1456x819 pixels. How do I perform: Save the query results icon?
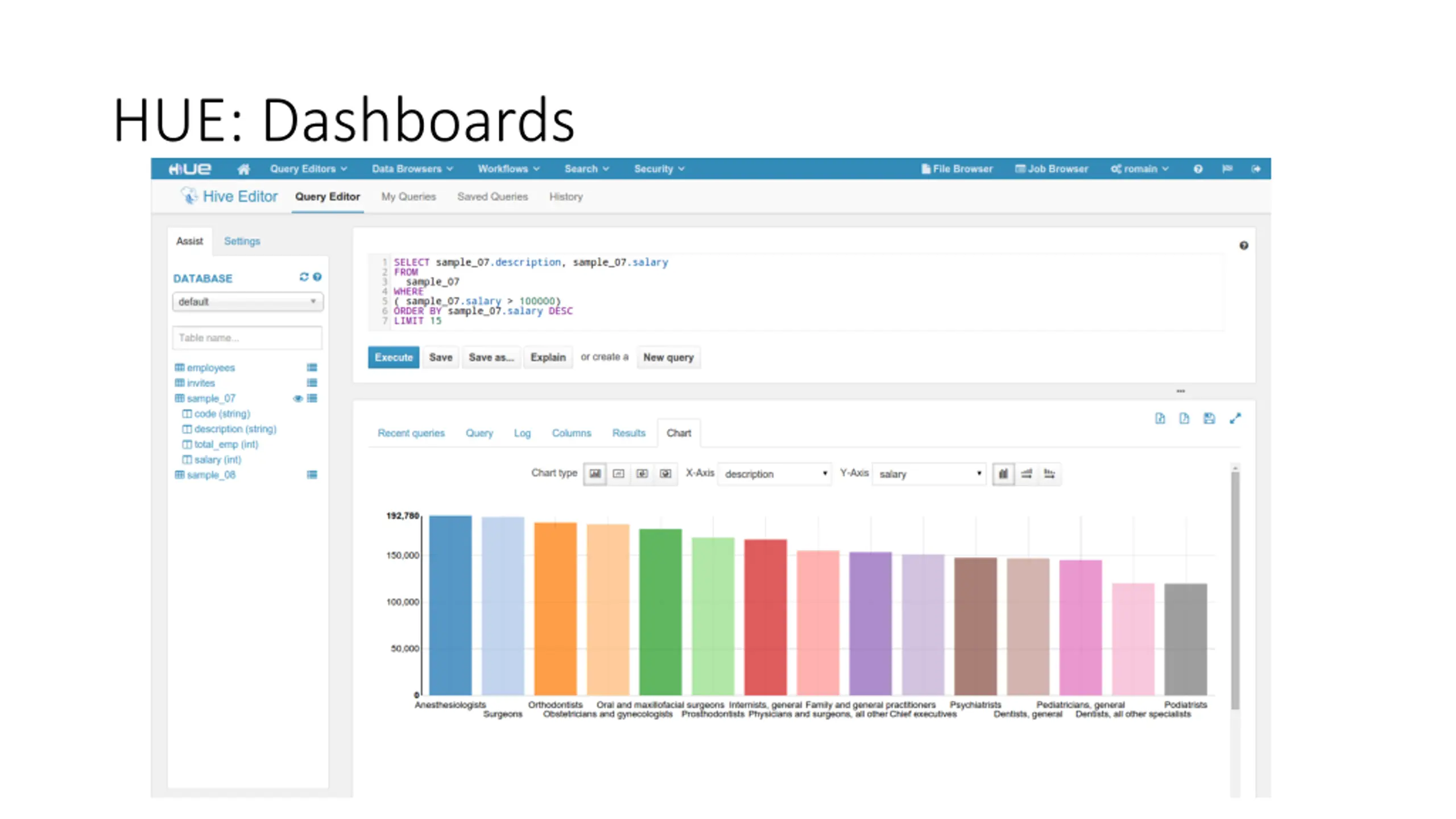1209,419
